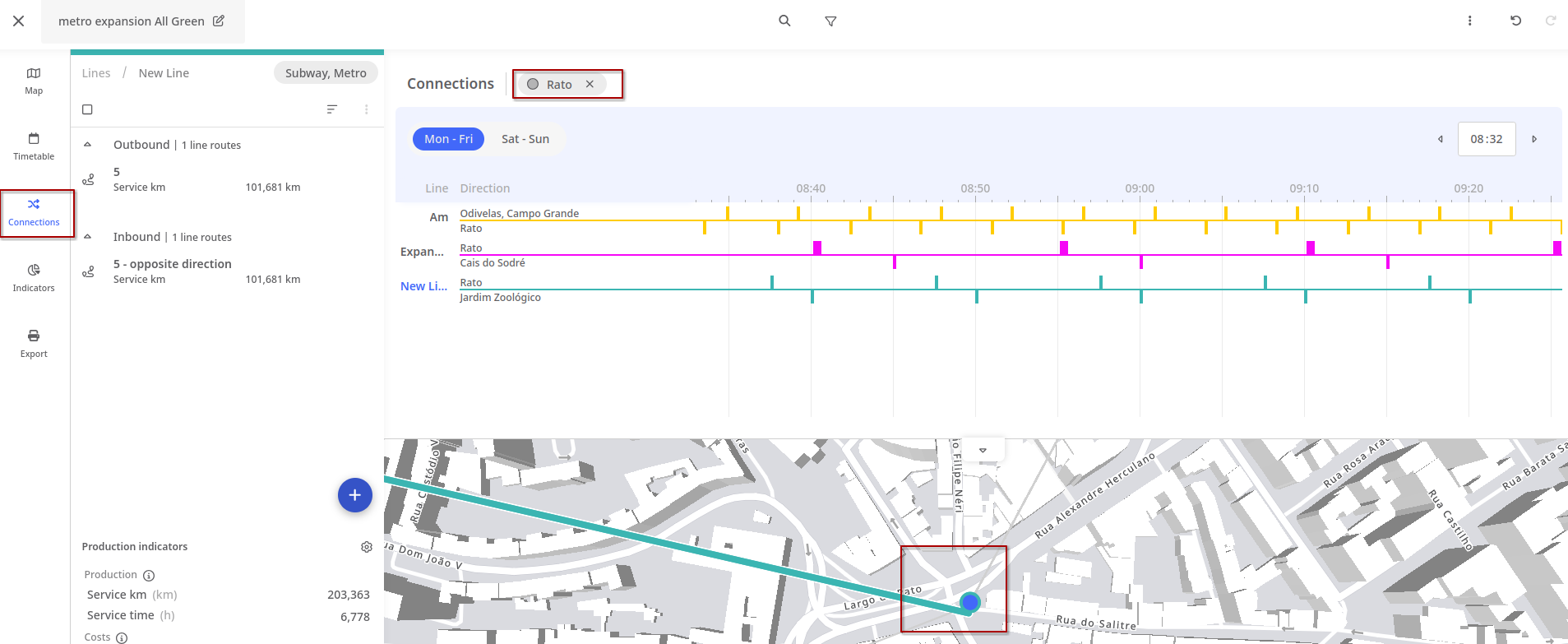Click the undo arrow icon
The image size is (1568, 644).
[1515, 21]
